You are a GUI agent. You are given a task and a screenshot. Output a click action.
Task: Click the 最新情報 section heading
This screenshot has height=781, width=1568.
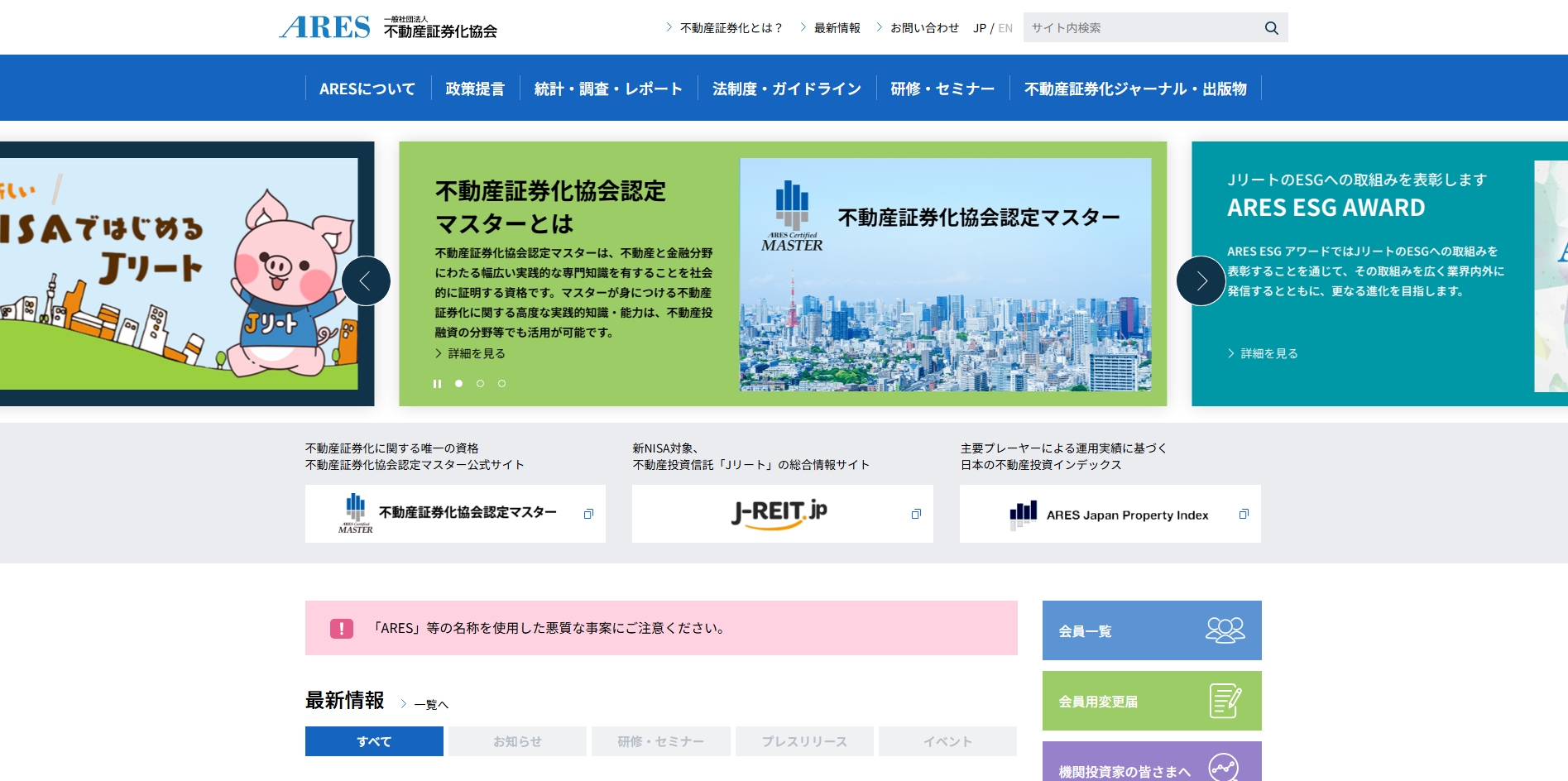click(x=345, y=701)
